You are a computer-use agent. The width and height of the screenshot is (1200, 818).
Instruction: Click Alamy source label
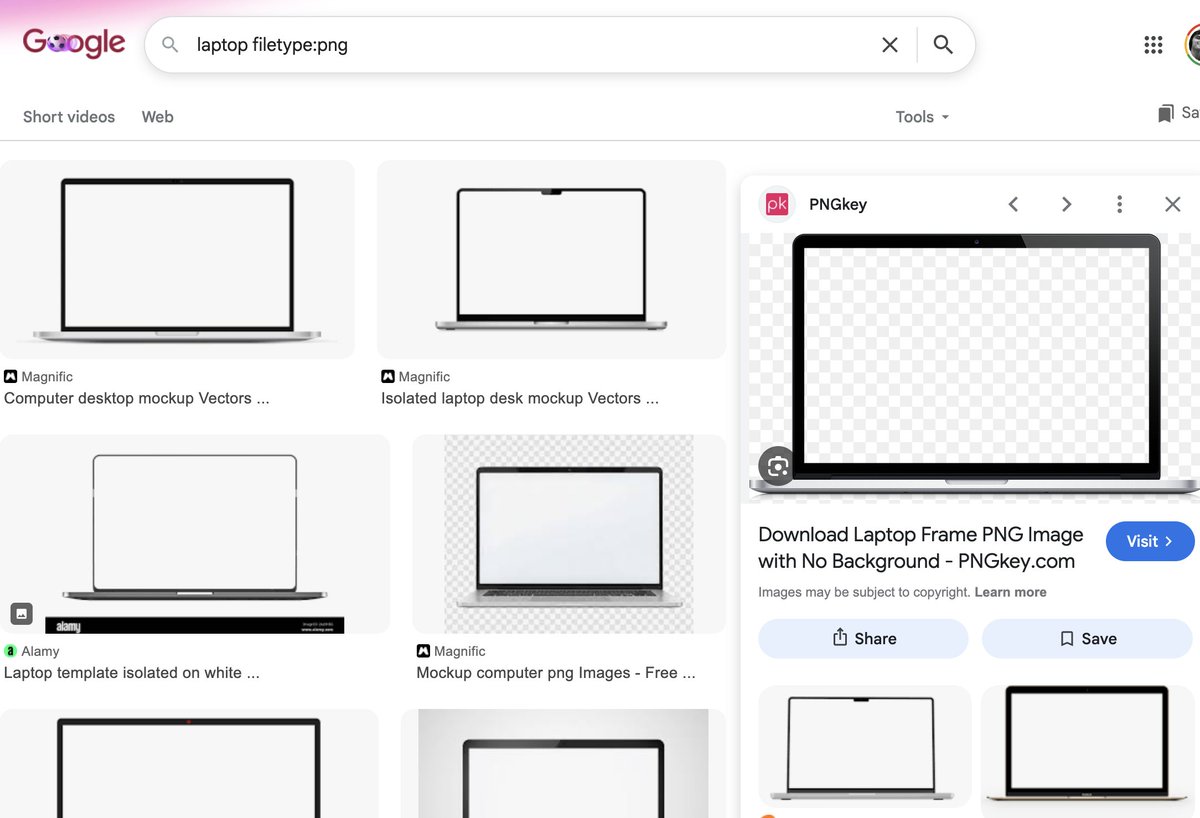tap(32, 651)
